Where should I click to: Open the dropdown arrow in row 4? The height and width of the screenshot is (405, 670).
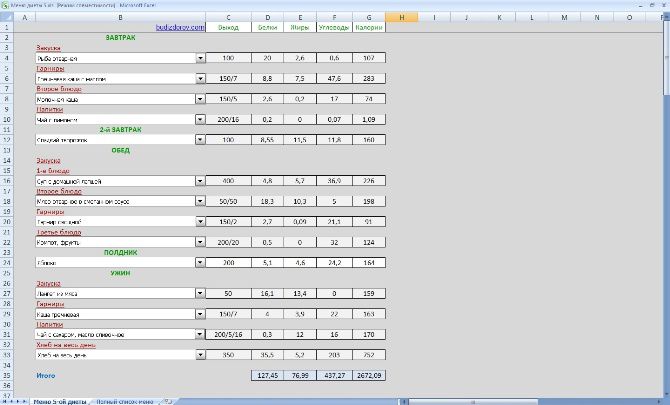click(x=199, y=57)
